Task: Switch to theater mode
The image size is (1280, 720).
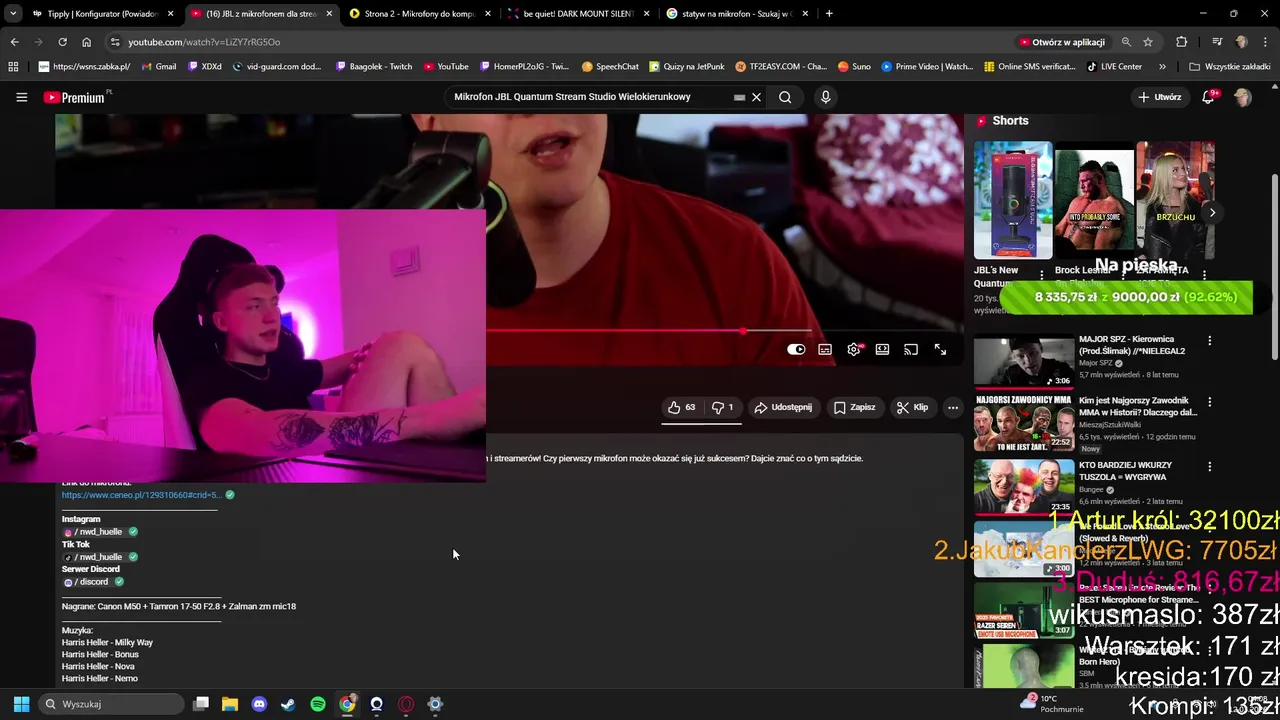Action: (882, 349)
